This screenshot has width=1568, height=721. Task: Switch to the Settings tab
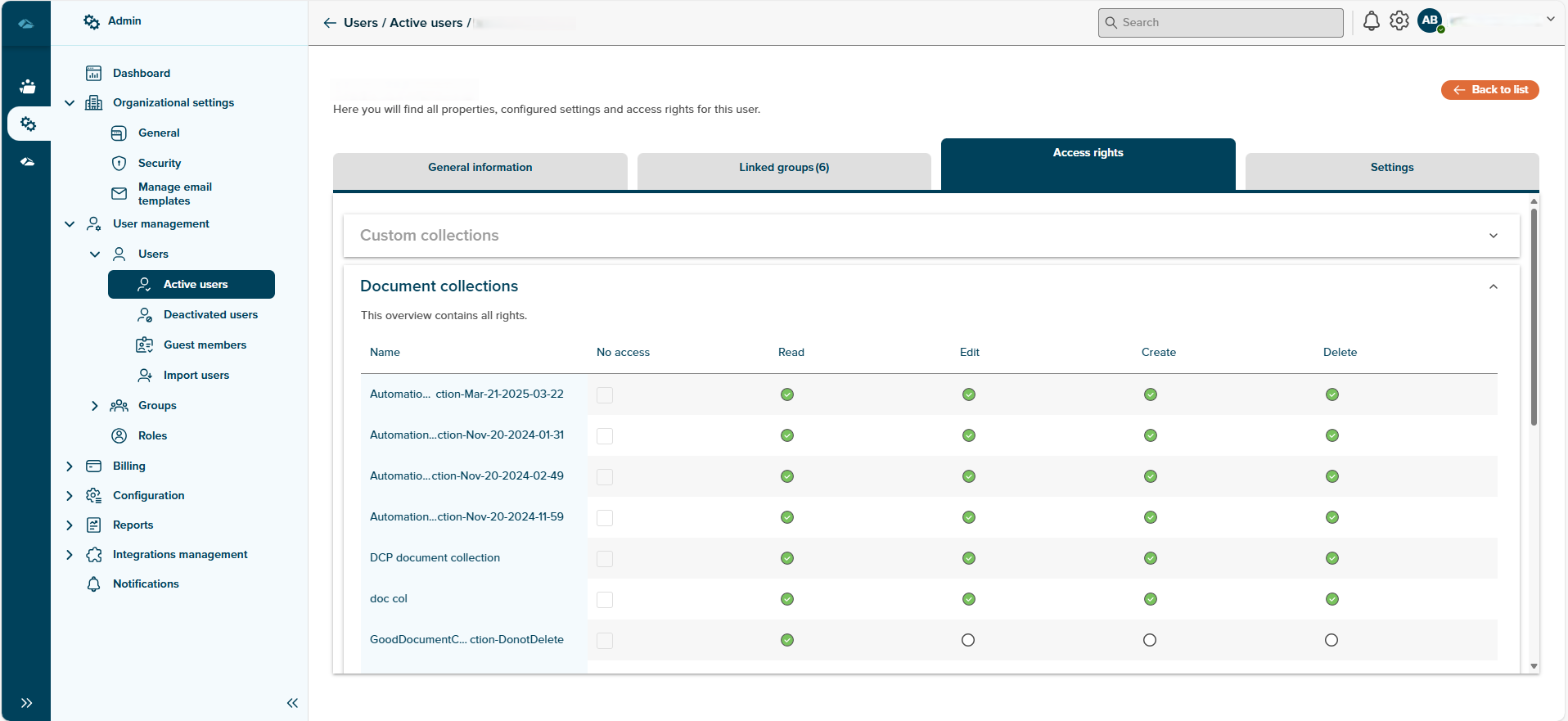(x=1392, y=171)
